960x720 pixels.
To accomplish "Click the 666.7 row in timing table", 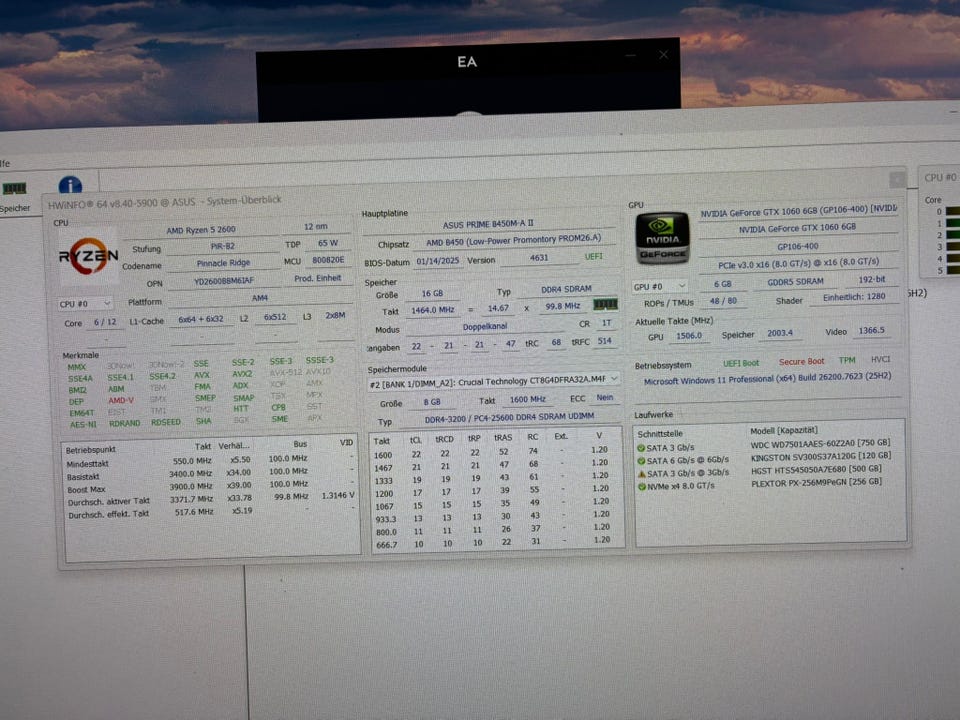I will coord(493,542).
